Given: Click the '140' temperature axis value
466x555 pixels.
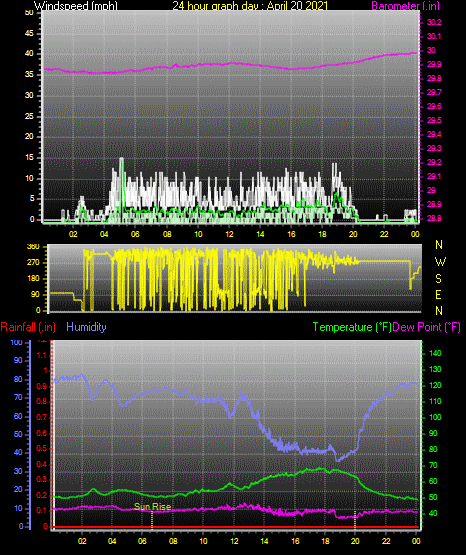Looking at the screenshot, I should [x=435, y=353].
